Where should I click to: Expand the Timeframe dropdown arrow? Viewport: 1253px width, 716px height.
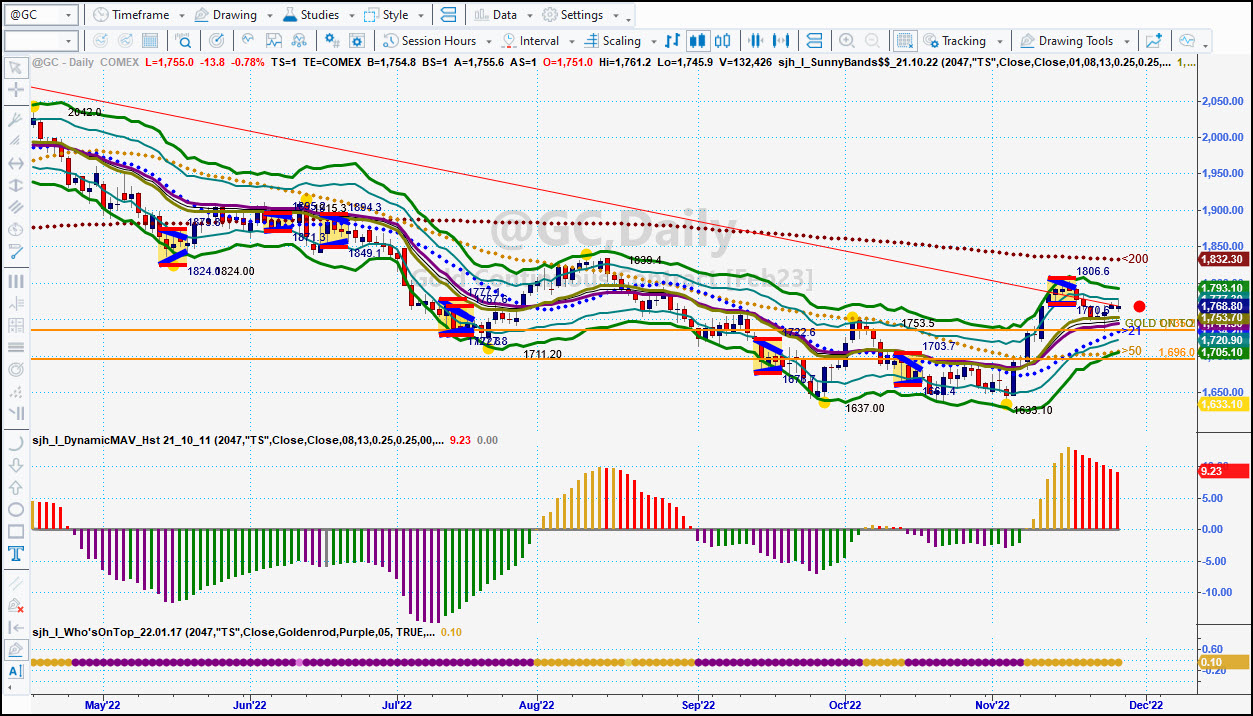click(x=180, y=16)
